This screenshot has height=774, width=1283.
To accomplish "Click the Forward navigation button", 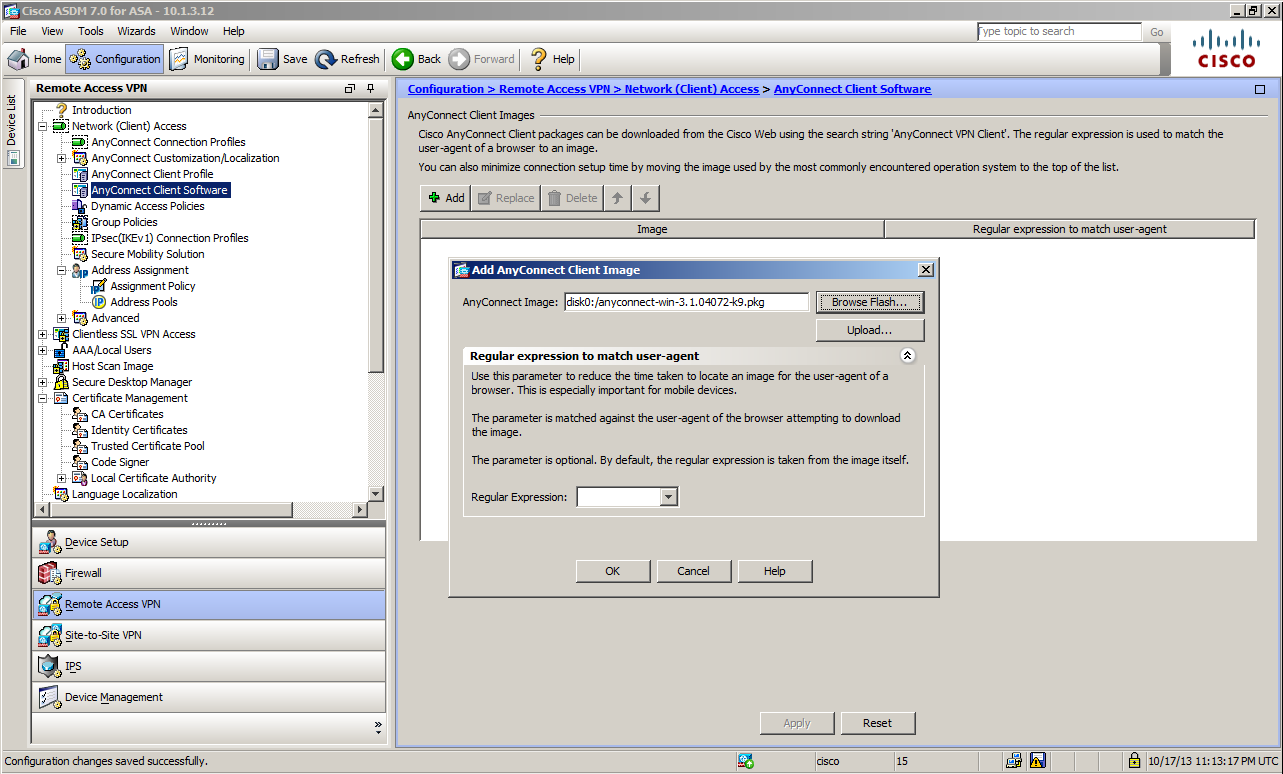I will click(482, 59).
